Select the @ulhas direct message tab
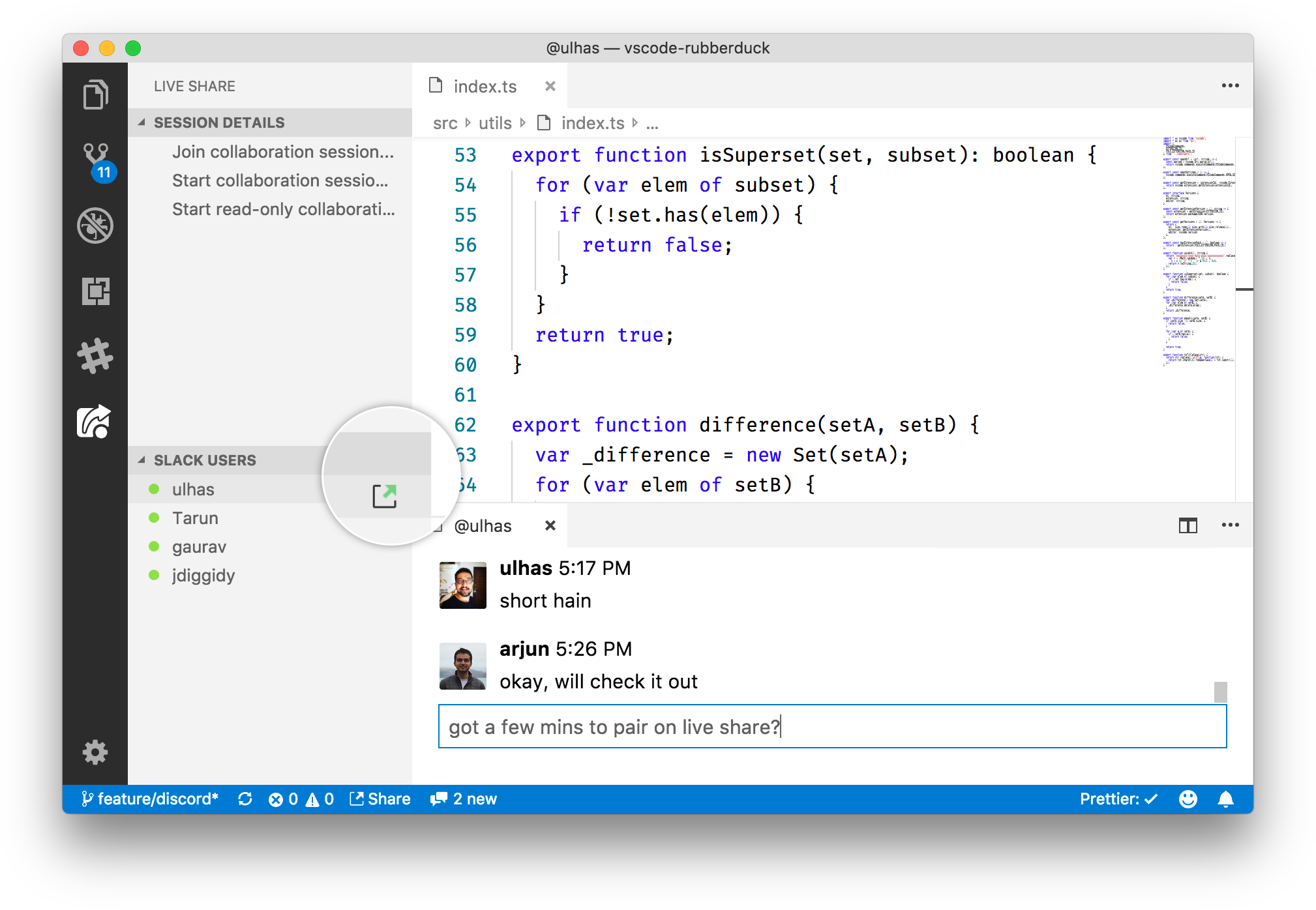 [x=484, y=524]
